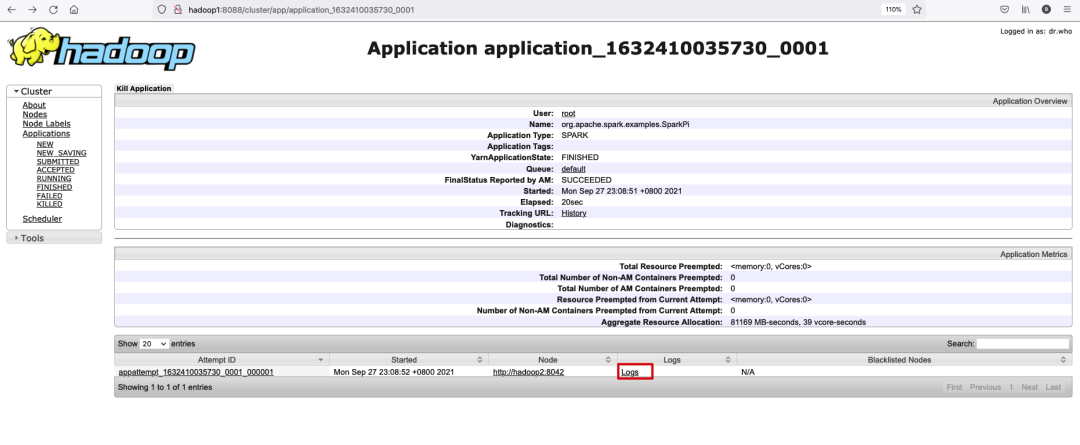Go back with the browser back arrow
1080x445 pixels.
click(12, 10)
